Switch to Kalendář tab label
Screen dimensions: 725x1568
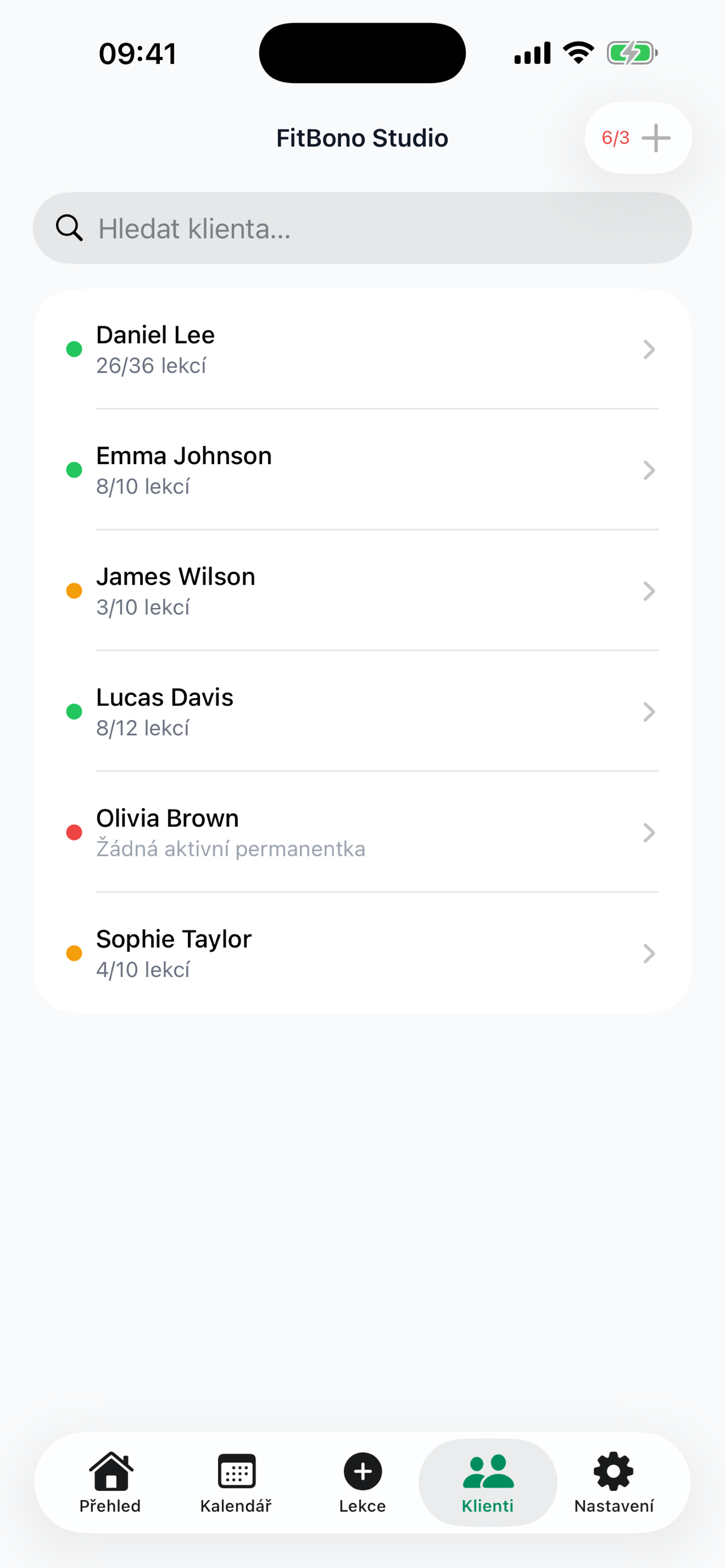click(236, 1506)
